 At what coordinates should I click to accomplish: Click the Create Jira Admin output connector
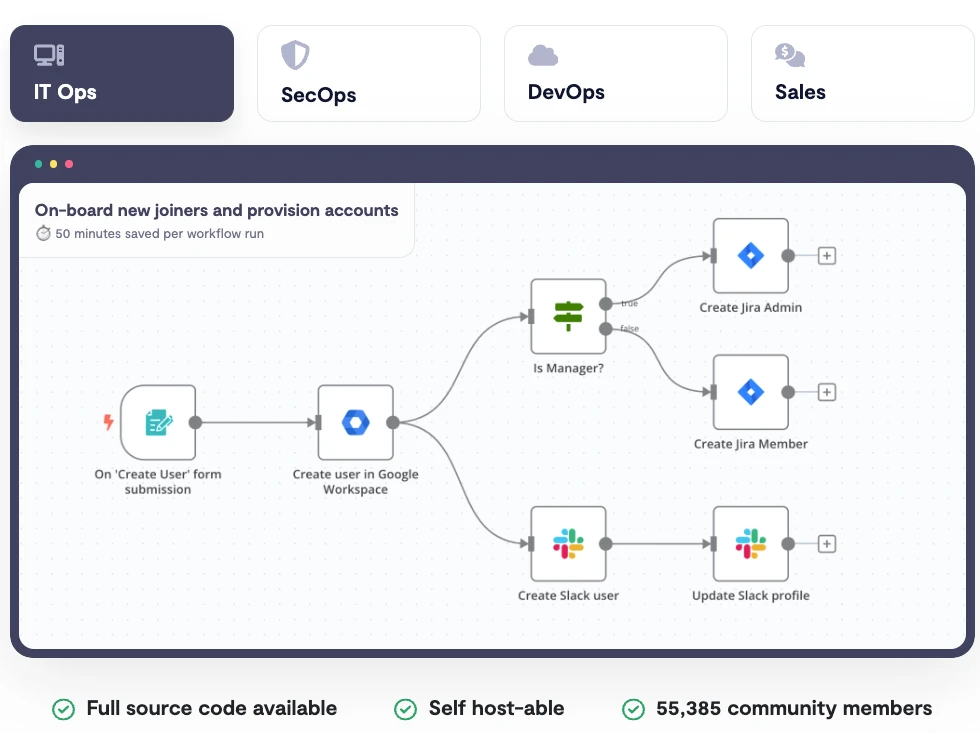click(788, 256)
